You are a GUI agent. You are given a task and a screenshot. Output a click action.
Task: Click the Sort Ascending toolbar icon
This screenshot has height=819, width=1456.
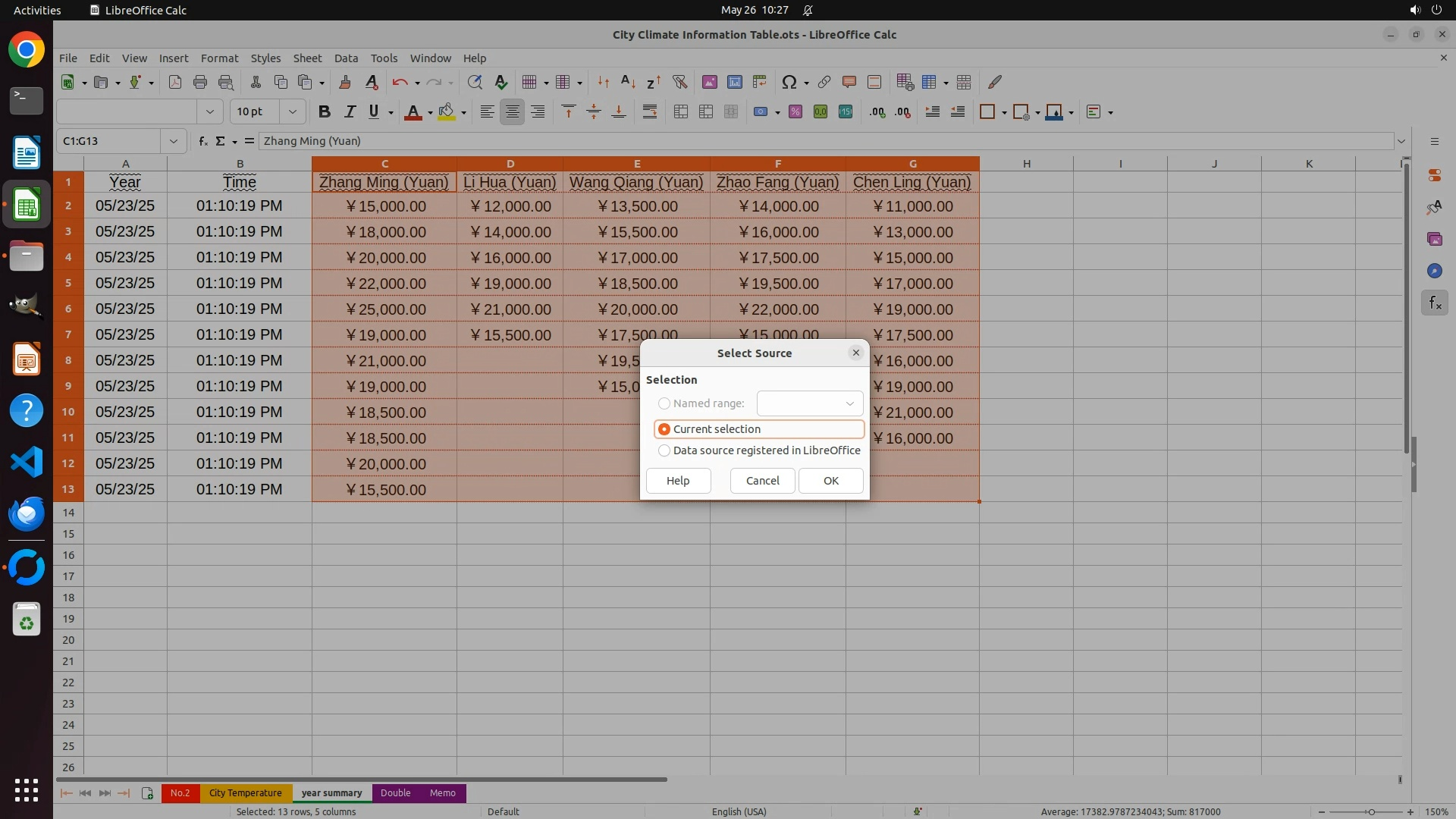[628, 82]
